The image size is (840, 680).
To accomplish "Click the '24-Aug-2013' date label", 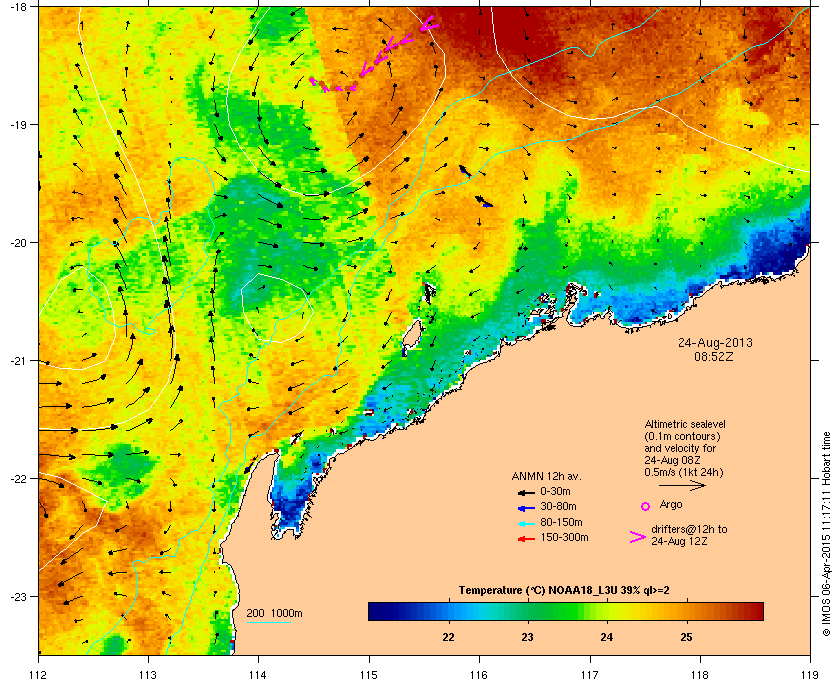I will pos(715,343).
